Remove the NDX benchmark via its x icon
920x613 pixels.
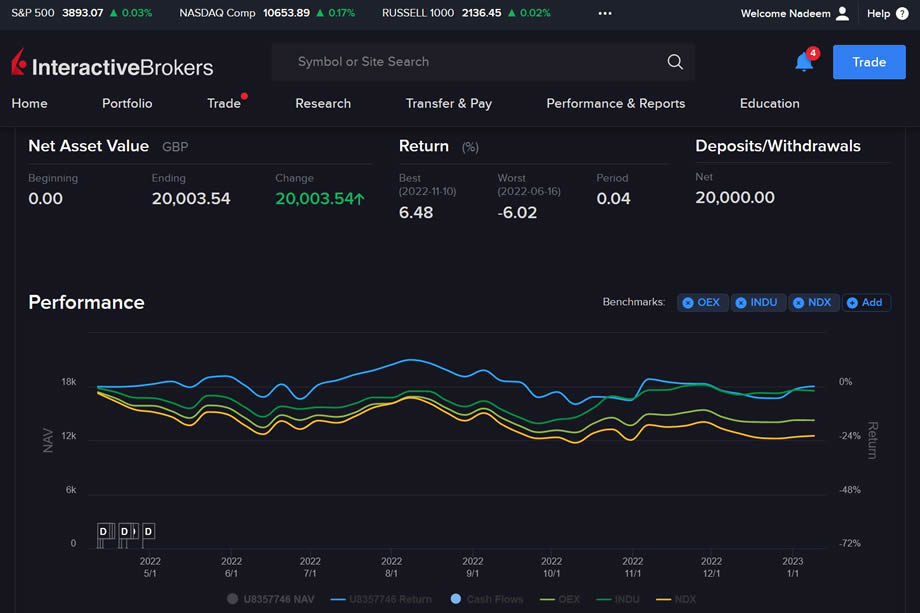click(x=798, y=303)
